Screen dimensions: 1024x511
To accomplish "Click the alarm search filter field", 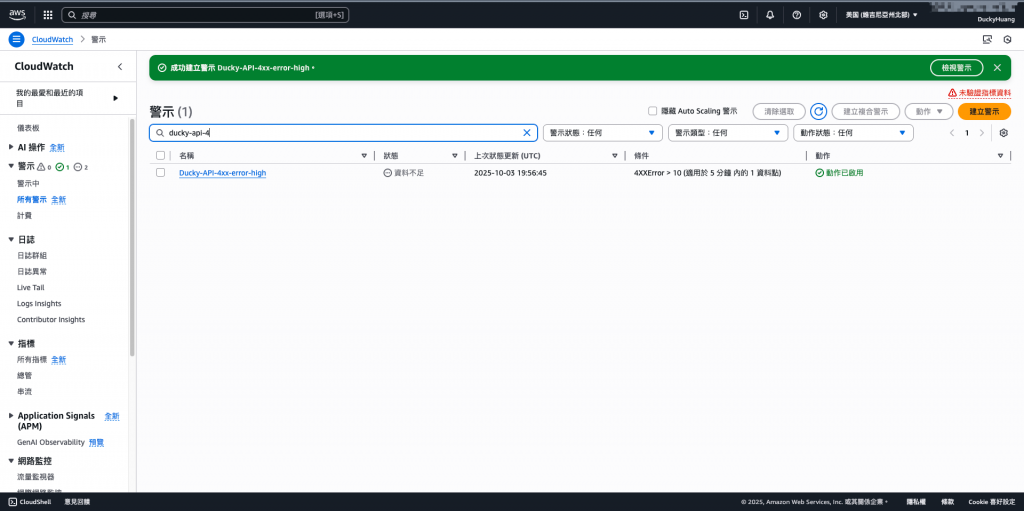I will (x=344, y=133).
